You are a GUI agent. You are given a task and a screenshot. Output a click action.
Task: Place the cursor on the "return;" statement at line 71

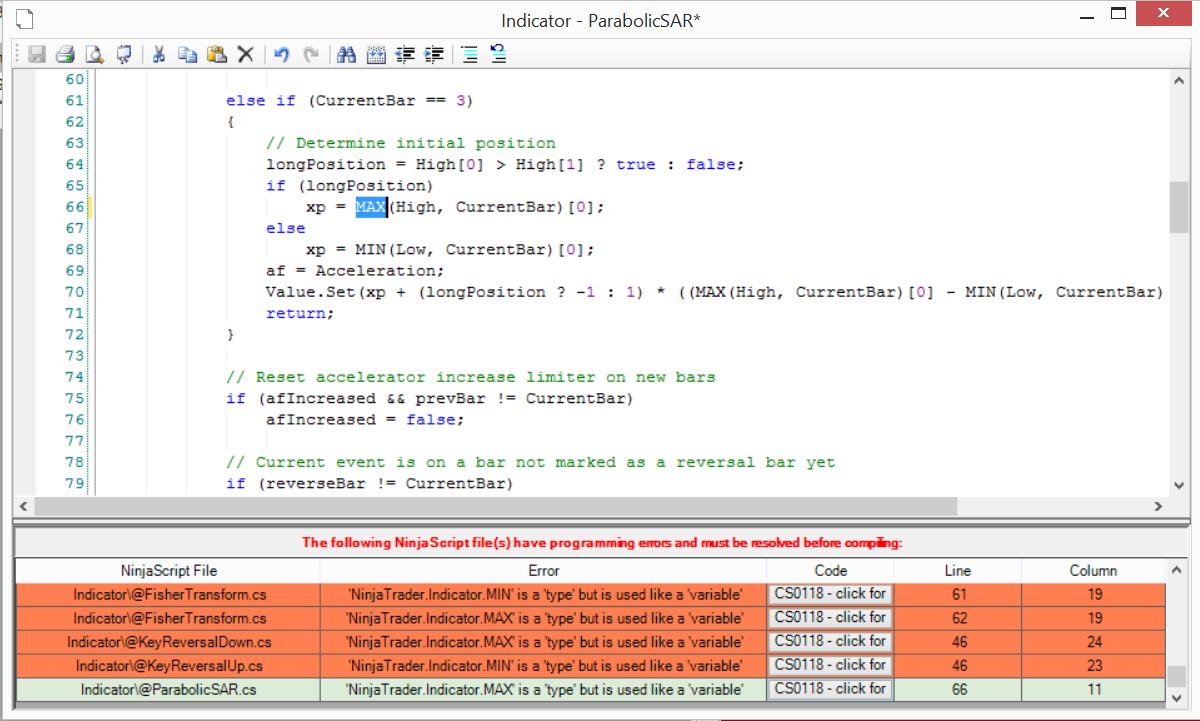[x=299, y=313]
